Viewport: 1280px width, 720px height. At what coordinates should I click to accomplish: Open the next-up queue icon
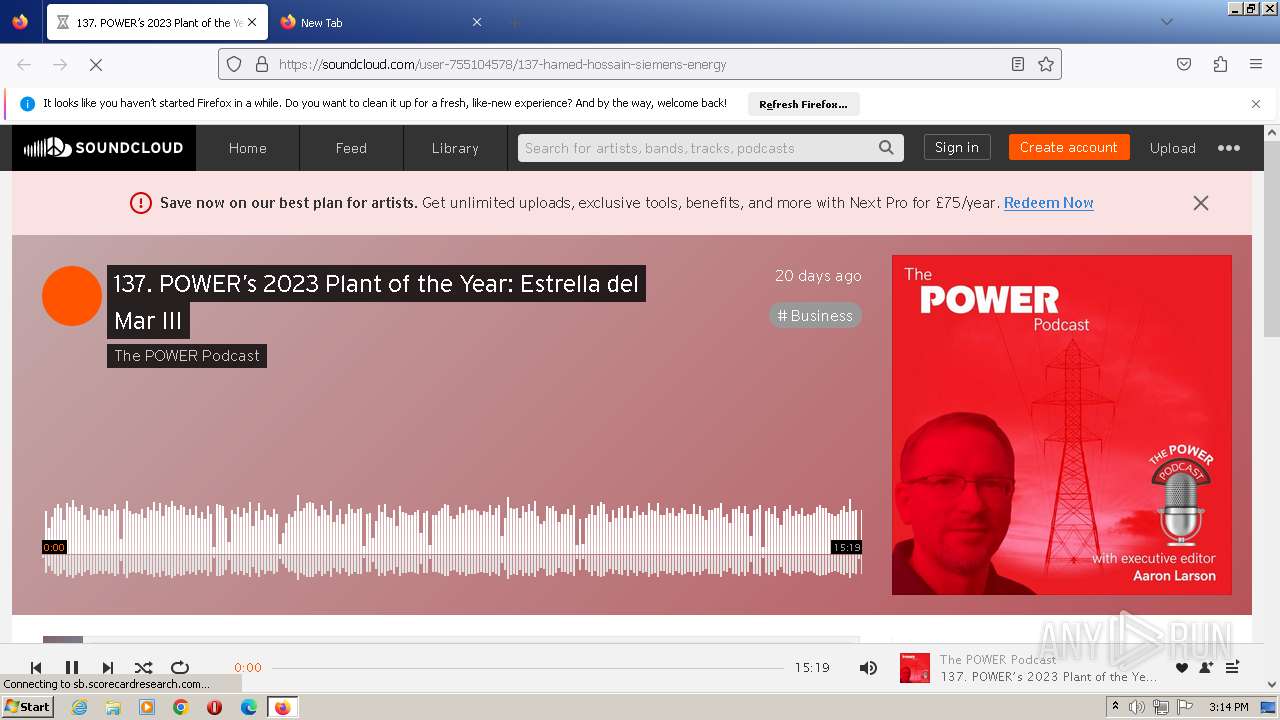[1233, 667]
